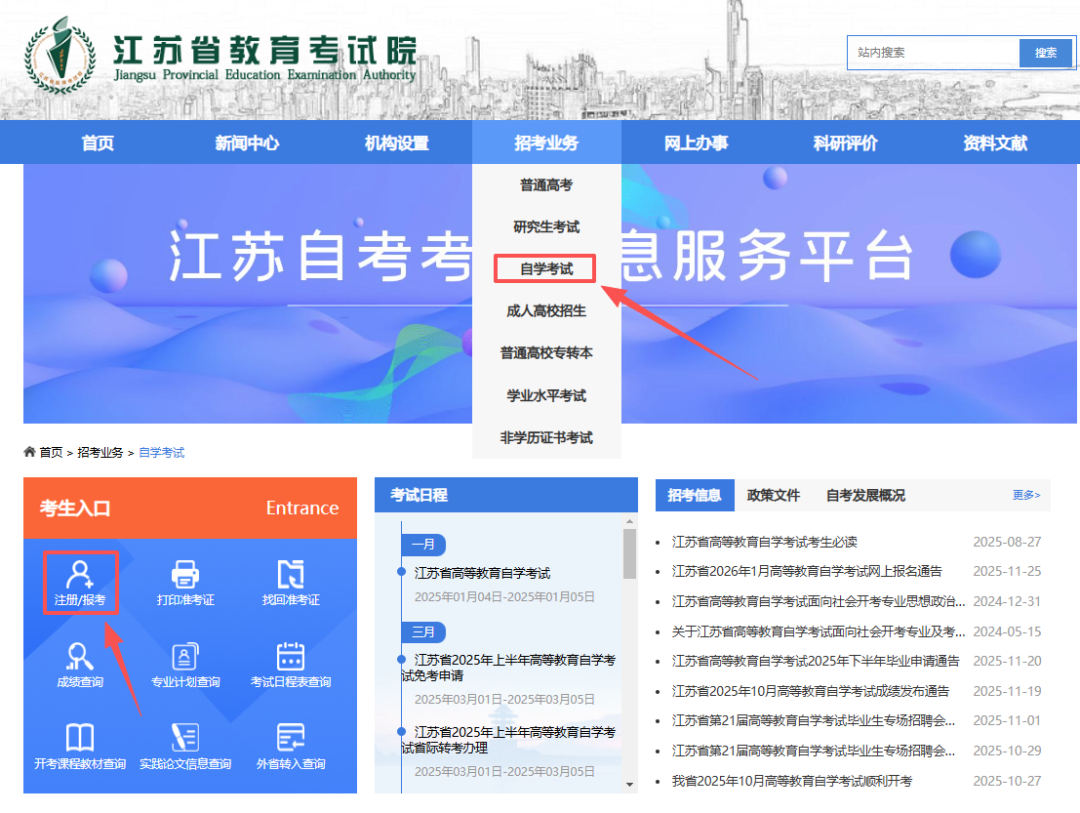Image resolution: width=1080 pixels, height=813 pixels.
Task: Click the 站内搜索 search input field
Action: pyautogui.click(x=930, y=52)
